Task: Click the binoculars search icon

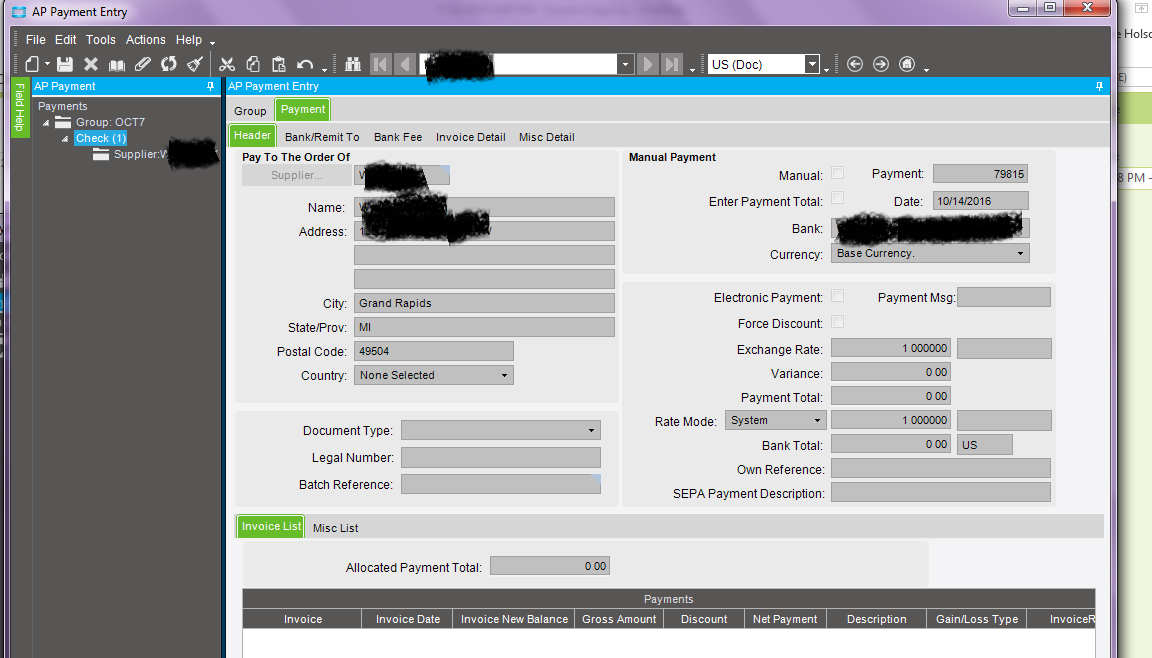Action: pyautogui.click(x=353, y=65)
